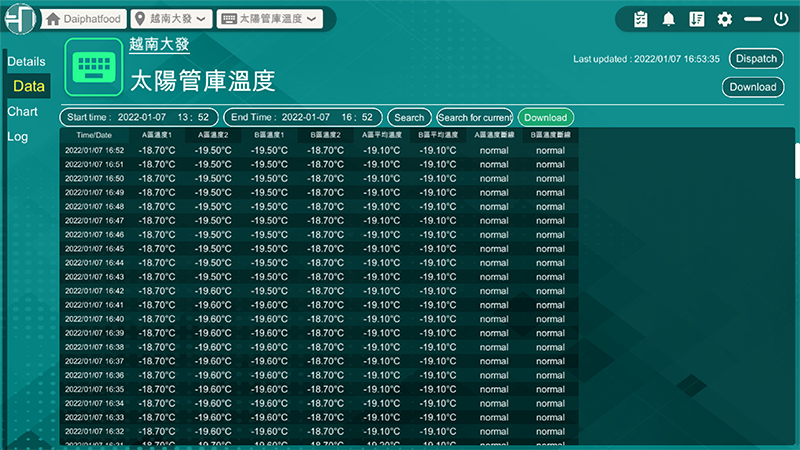Click the green Download button
The height and width of the screenshot is (450, 800).
[545, 118]
